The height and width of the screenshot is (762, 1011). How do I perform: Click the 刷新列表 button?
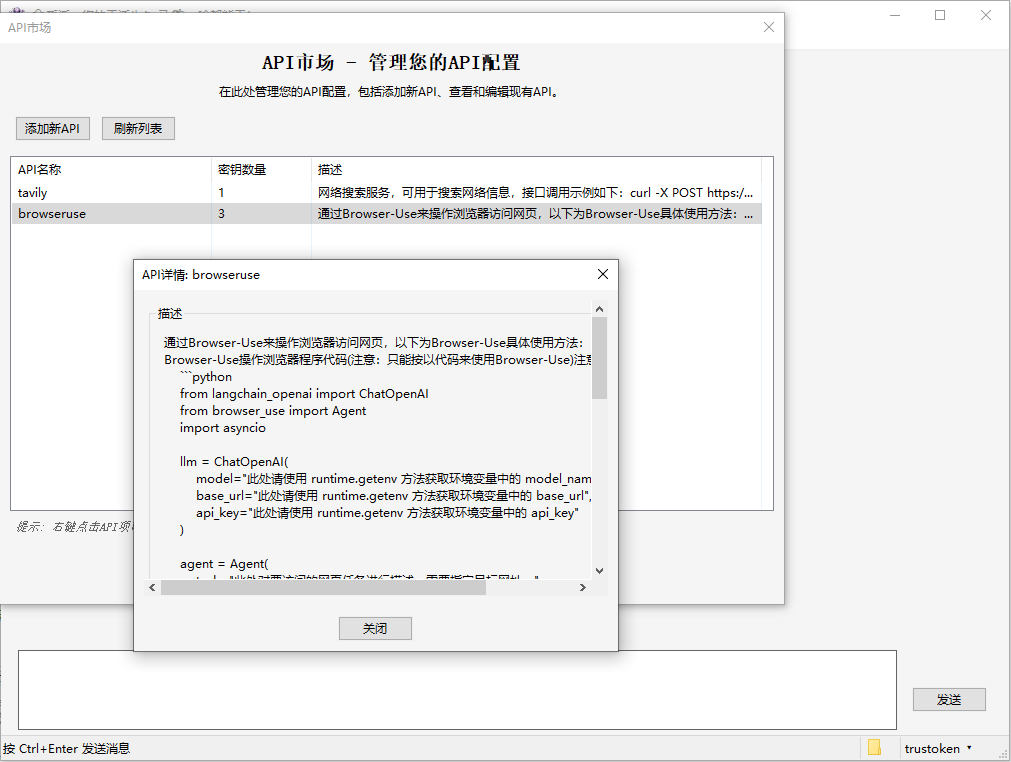pos(138,128)
